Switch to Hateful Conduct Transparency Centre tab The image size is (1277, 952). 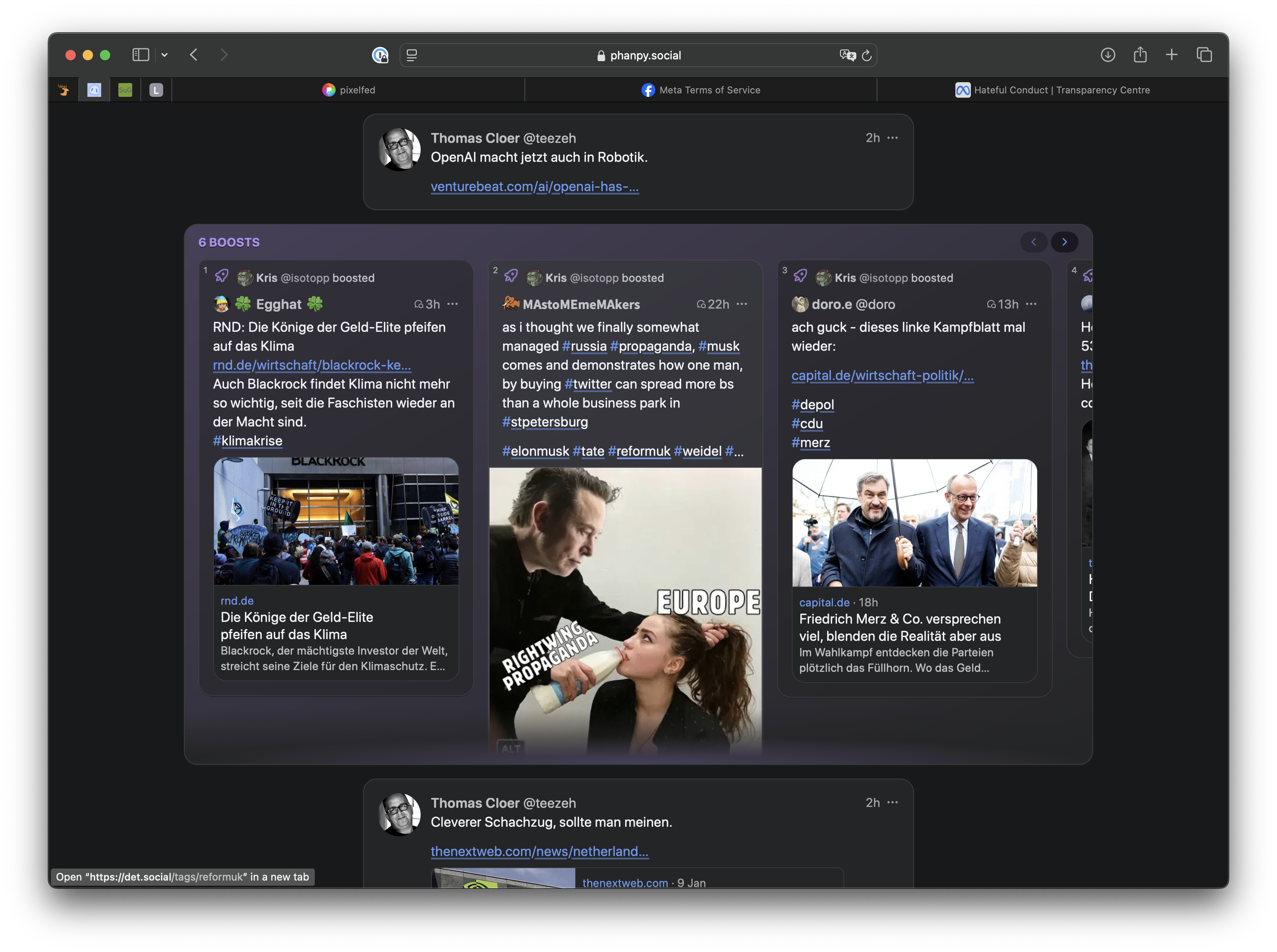(x=1052, y=90)
